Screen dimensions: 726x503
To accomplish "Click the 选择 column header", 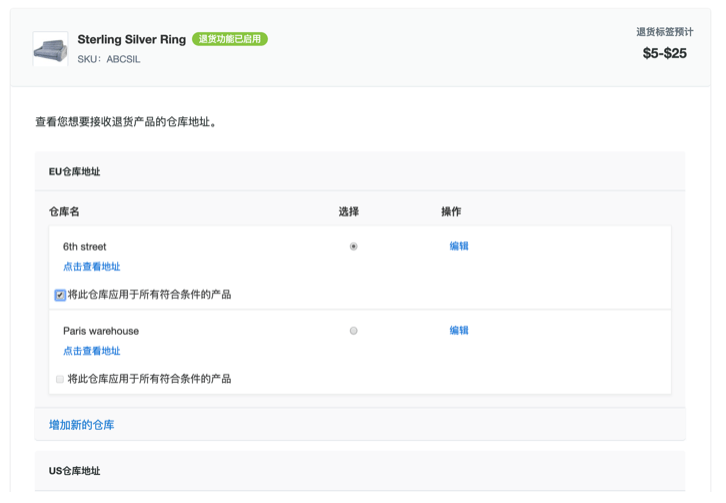I will coord(349,212).
